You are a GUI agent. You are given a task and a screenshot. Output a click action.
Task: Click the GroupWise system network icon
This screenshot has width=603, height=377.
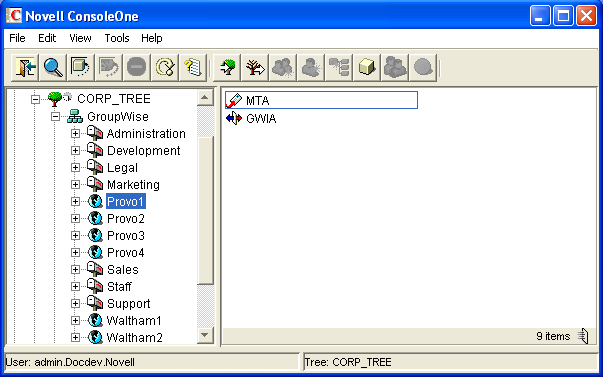coord(75,116)
